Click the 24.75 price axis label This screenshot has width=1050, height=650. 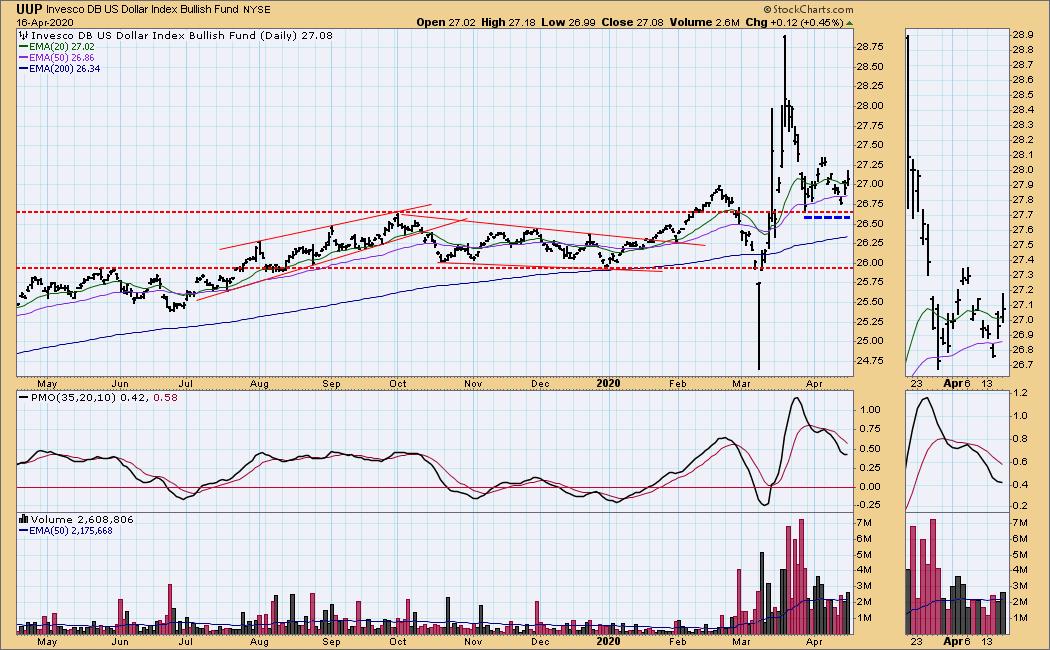coord(869,361)
